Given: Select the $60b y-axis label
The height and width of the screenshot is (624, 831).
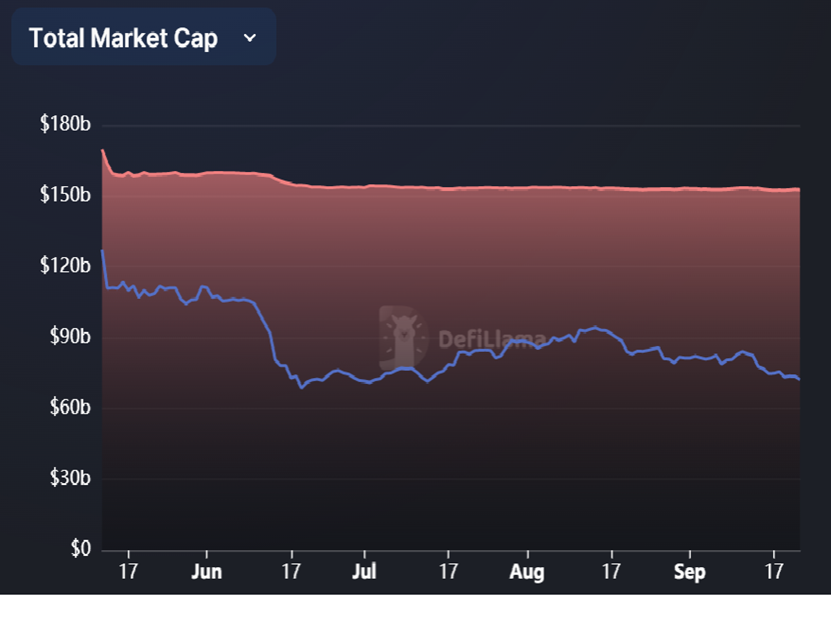Looking at the screenshot, I should coord(69,407).
